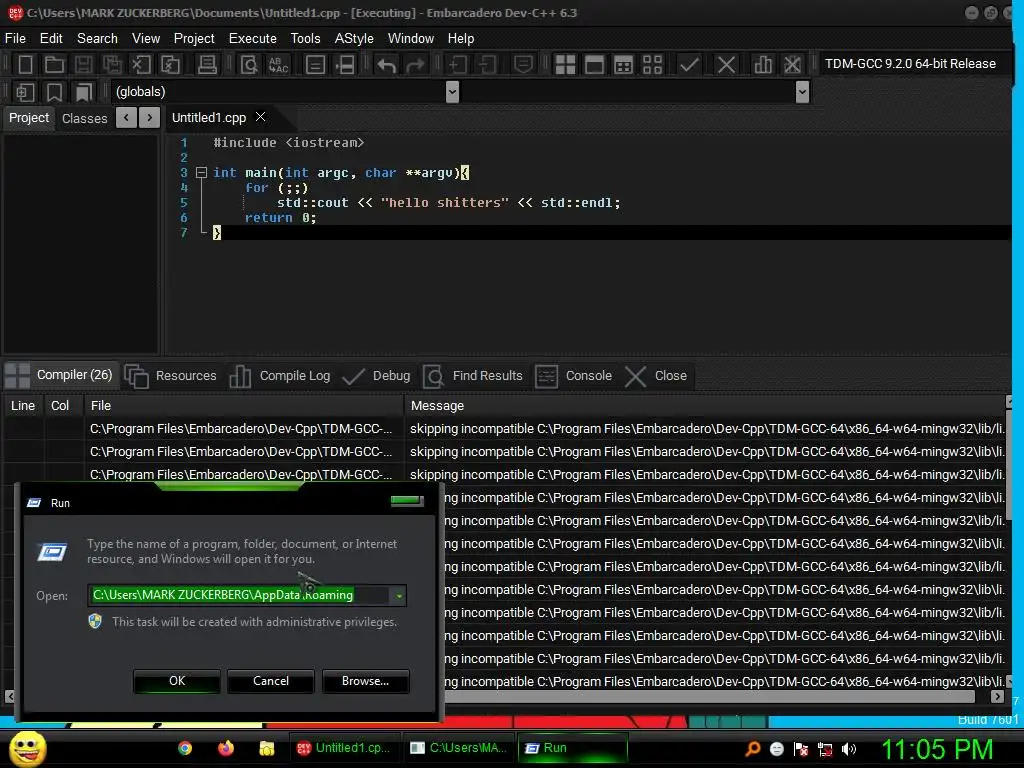Screen dimensions: 1024x768
Task: Switch to the Console tab
Action: click(574, 376)
